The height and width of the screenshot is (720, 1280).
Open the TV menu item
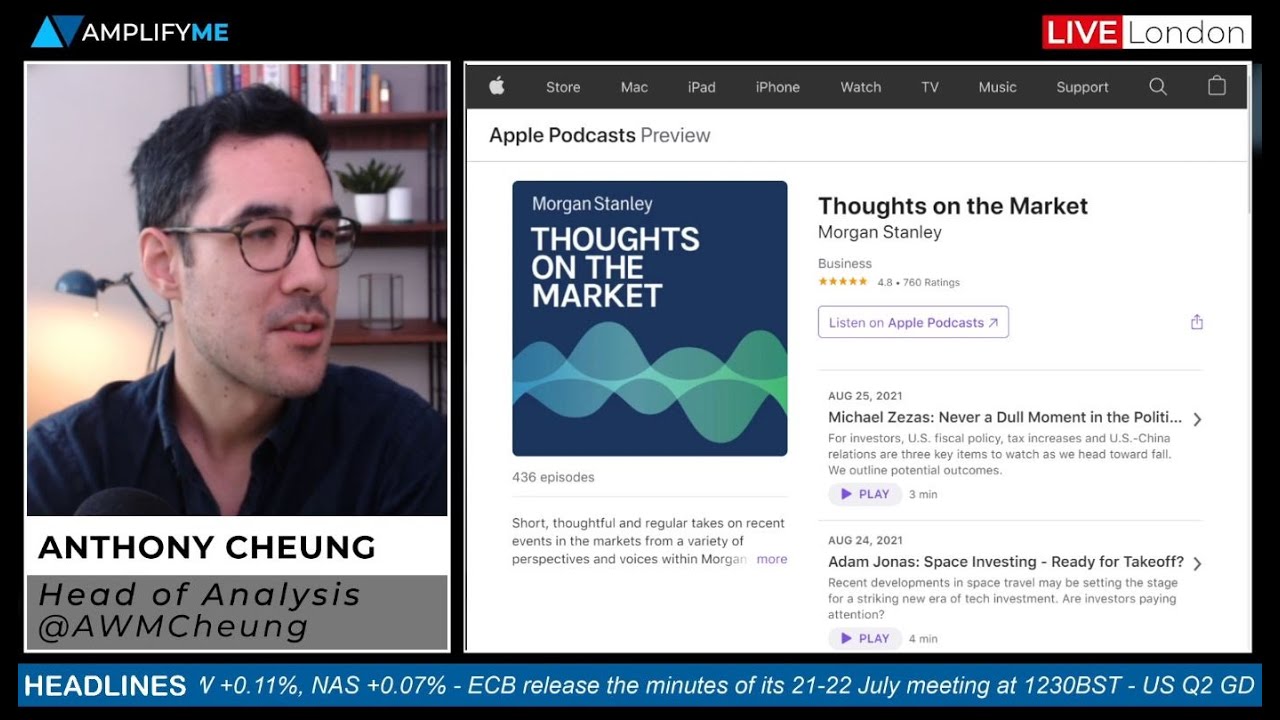pyautogui.click(x=930, y=87)
